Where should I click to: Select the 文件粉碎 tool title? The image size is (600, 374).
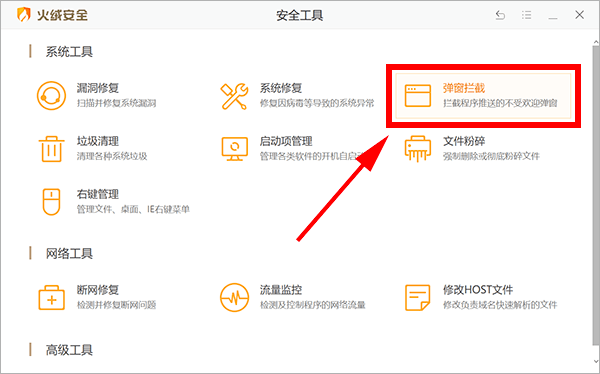click(x=464, y=141)
